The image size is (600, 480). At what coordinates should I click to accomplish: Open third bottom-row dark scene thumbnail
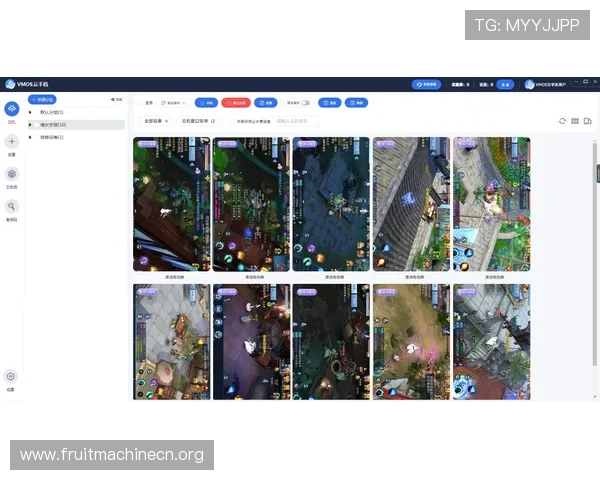tap(331, 342)
